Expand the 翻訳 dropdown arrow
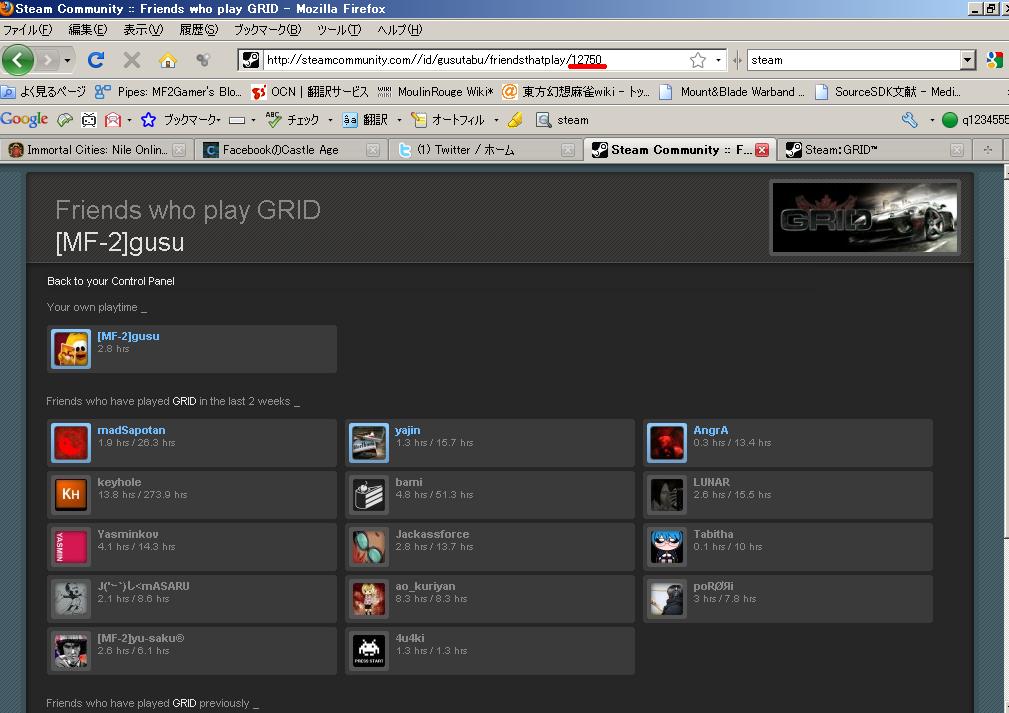Image resolution: width=1009 pixels, height=713 pixels. (399, 120)
